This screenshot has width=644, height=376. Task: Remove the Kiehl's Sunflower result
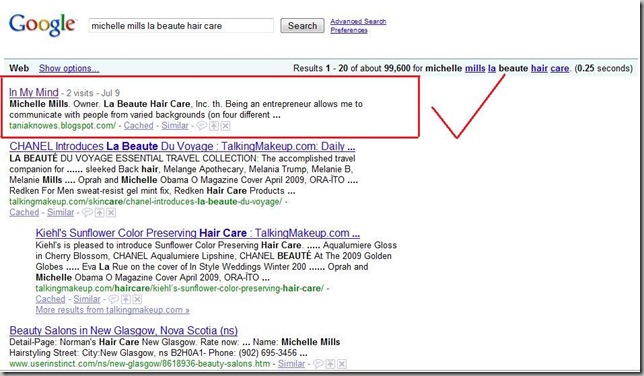coord(137,299)
